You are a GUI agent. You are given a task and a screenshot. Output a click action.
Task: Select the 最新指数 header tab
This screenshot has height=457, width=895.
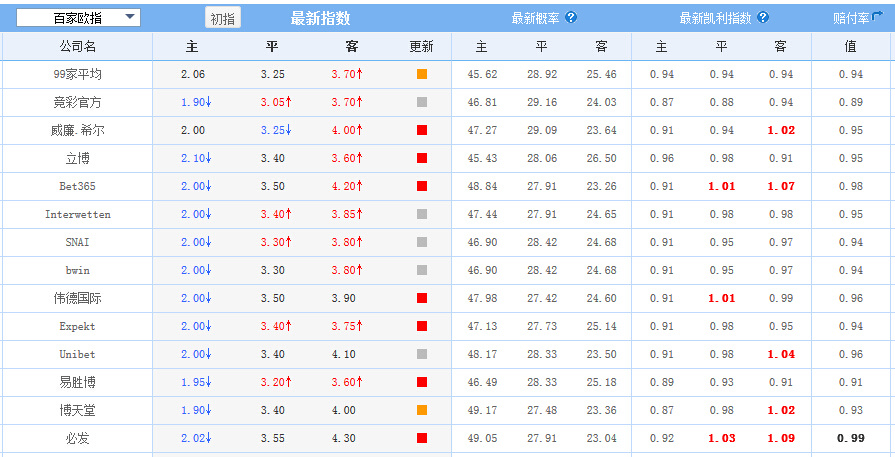pyautogui.click(x=320, y=18)
